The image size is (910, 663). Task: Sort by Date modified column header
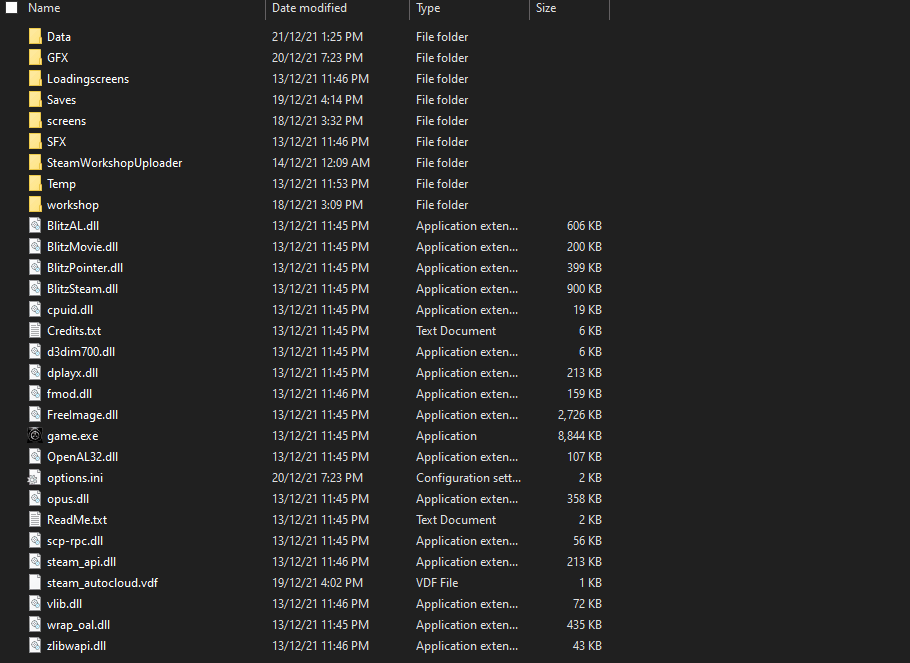[x=310, y=8]
